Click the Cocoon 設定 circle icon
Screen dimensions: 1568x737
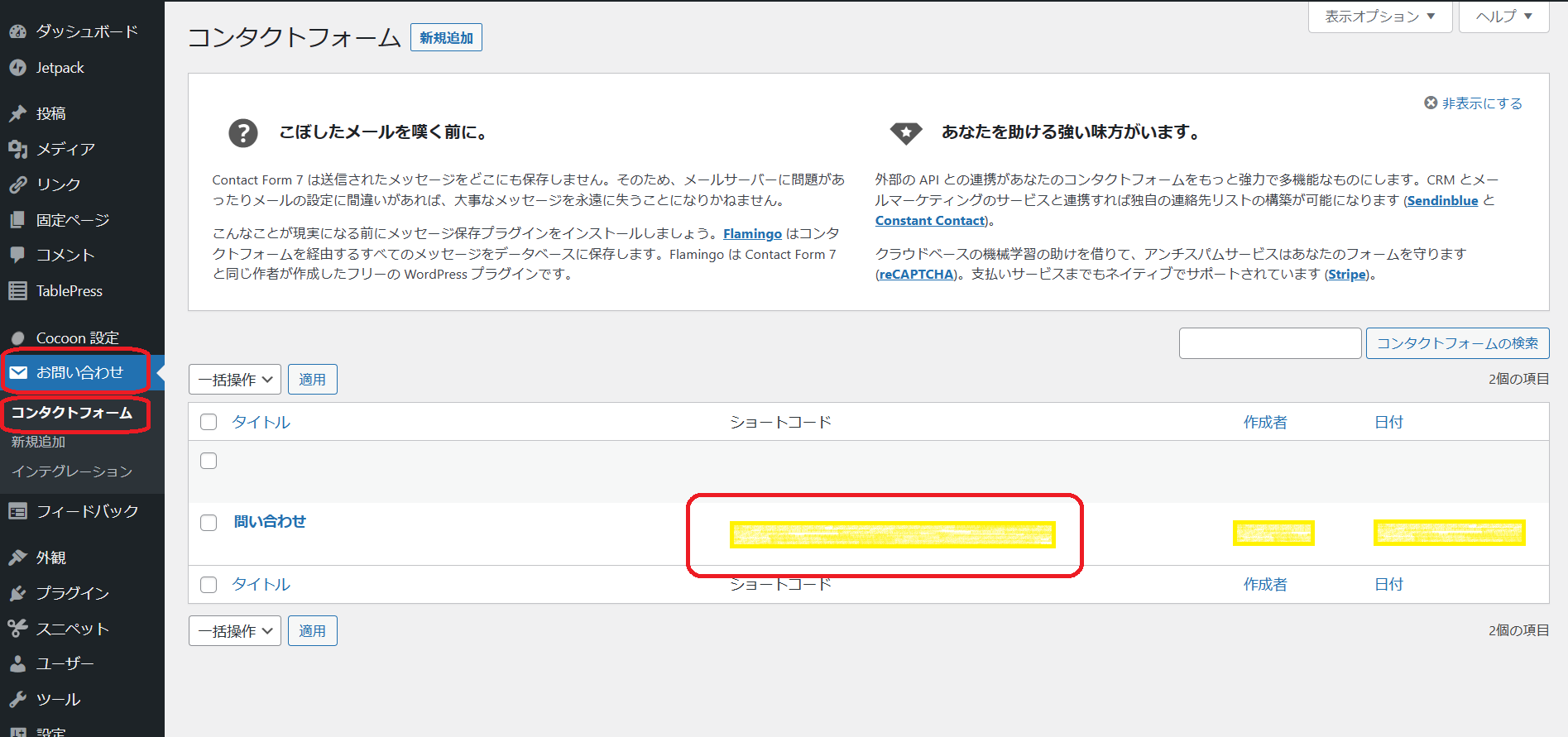coord(17,338)
